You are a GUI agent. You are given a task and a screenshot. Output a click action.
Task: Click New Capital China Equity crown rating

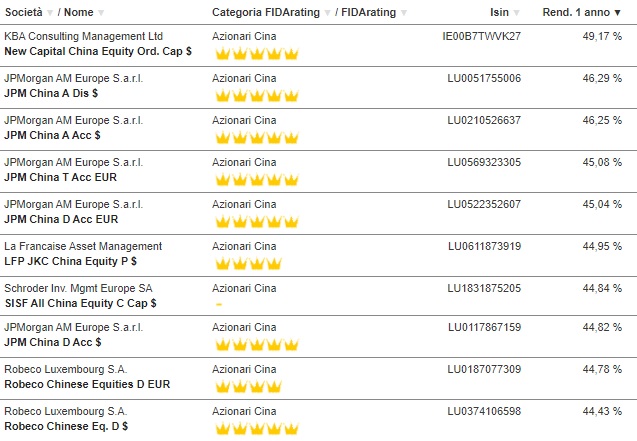257,54
